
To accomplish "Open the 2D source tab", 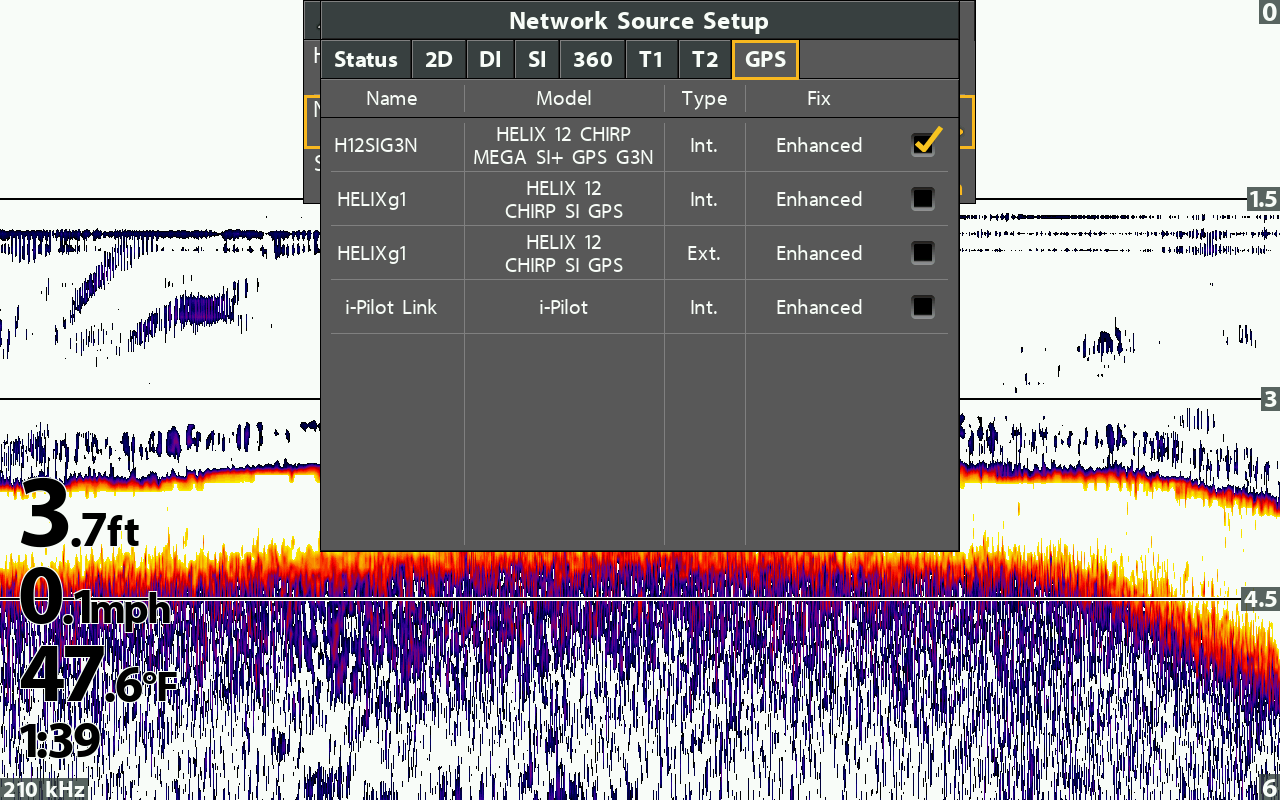I will coord(439,60).
